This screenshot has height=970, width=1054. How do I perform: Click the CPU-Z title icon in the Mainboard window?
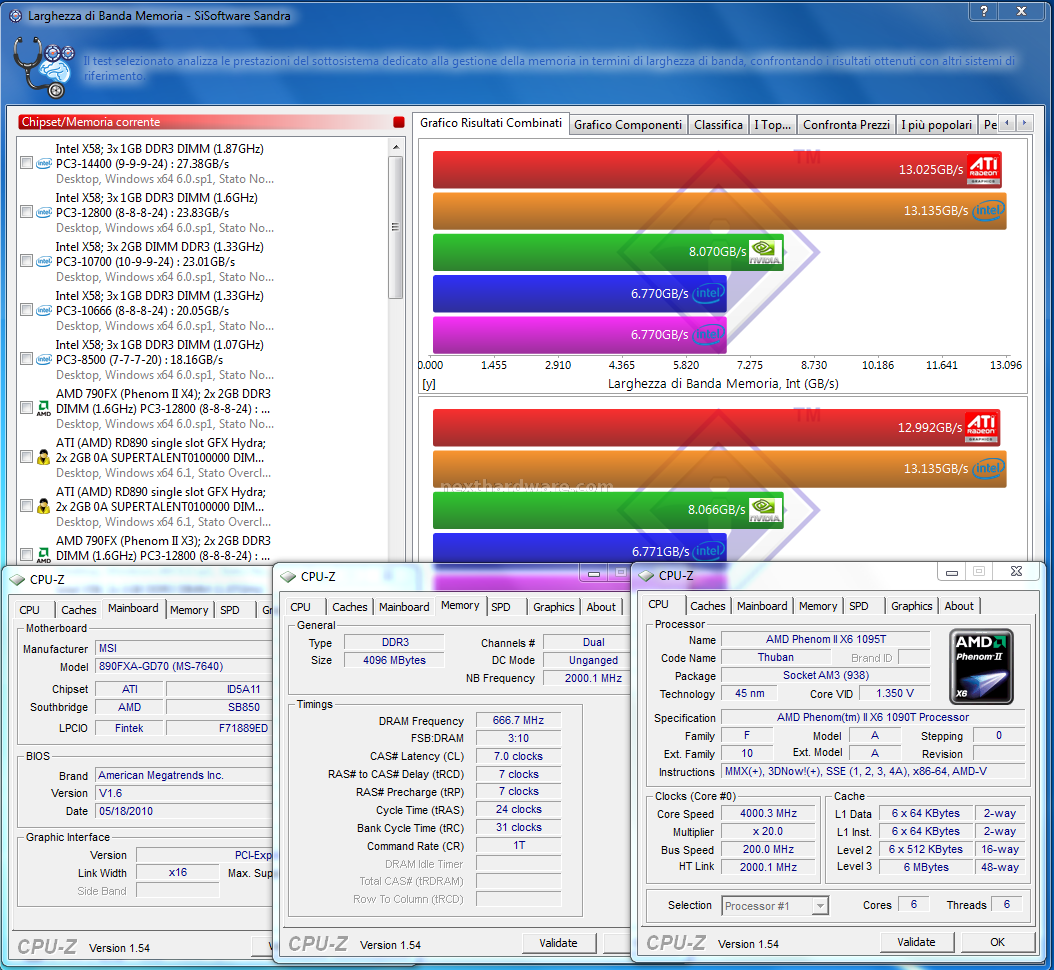pyautogui.click(x=16, y=579)
